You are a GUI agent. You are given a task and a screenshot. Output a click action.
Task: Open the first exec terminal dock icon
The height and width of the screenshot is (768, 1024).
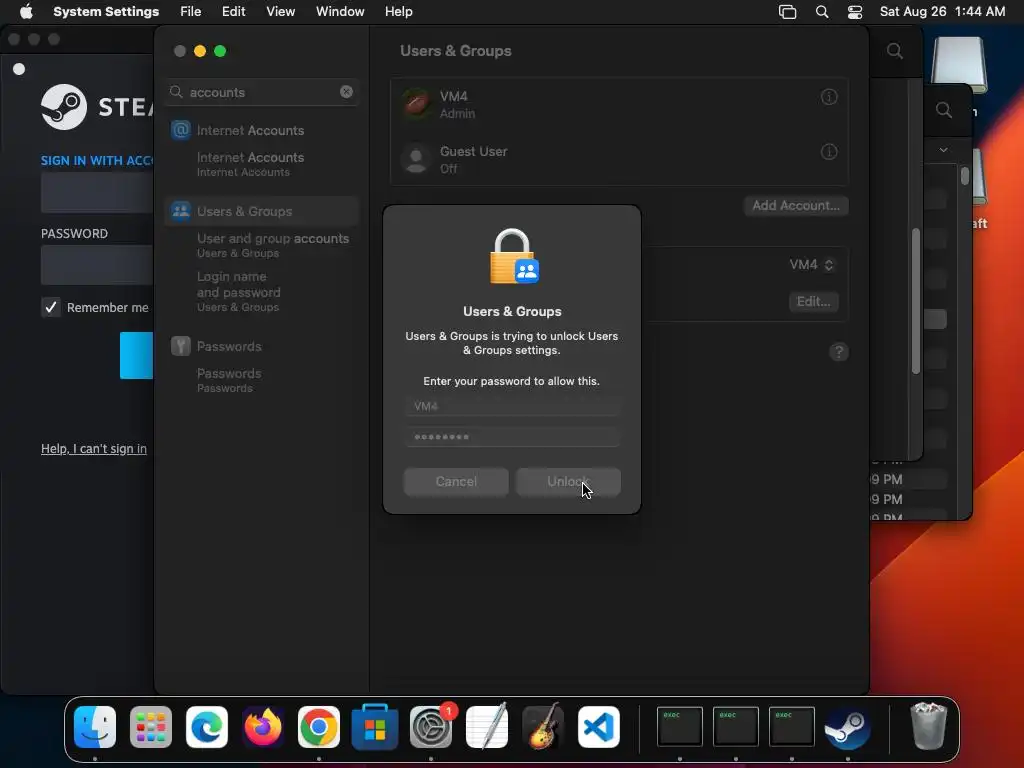pyautogui.click(x=680, y=726)
